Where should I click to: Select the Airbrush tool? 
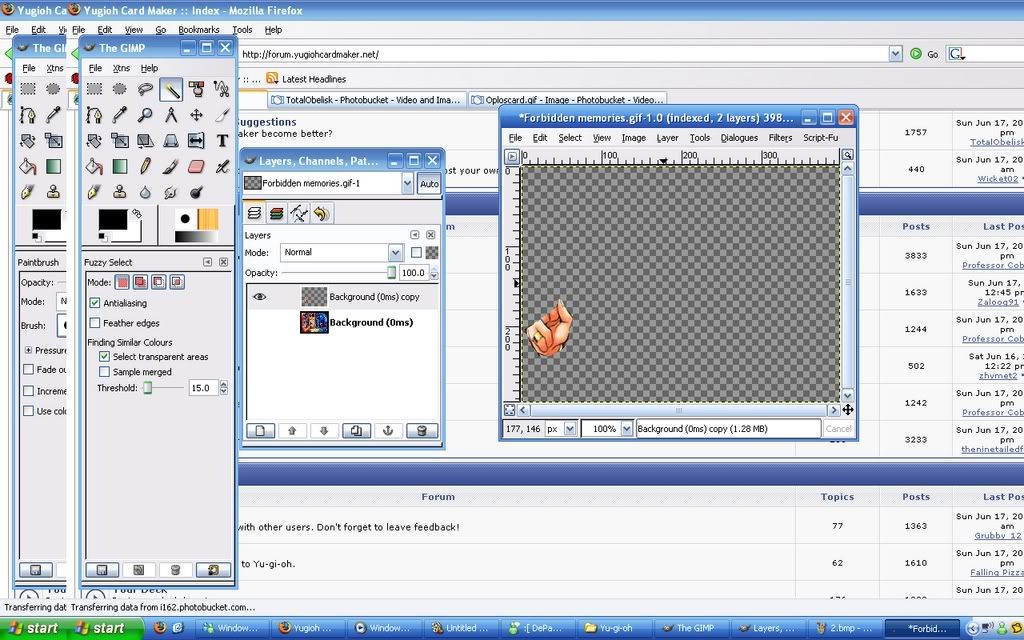click(x=222, y=167)
